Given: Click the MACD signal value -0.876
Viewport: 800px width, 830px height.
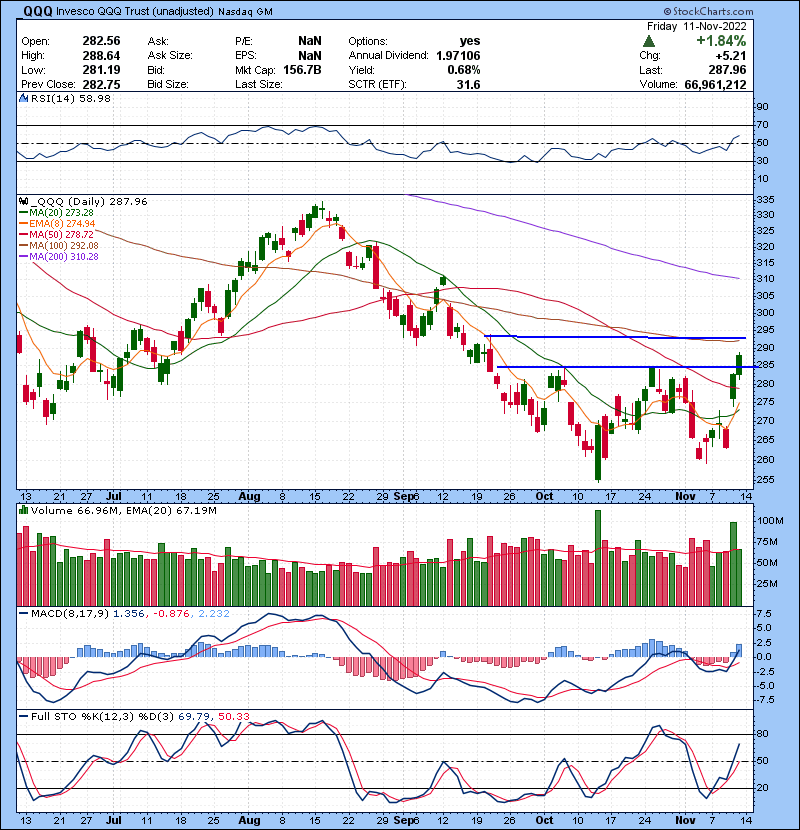Looking at the screenshot, I should tap(171, 614).
